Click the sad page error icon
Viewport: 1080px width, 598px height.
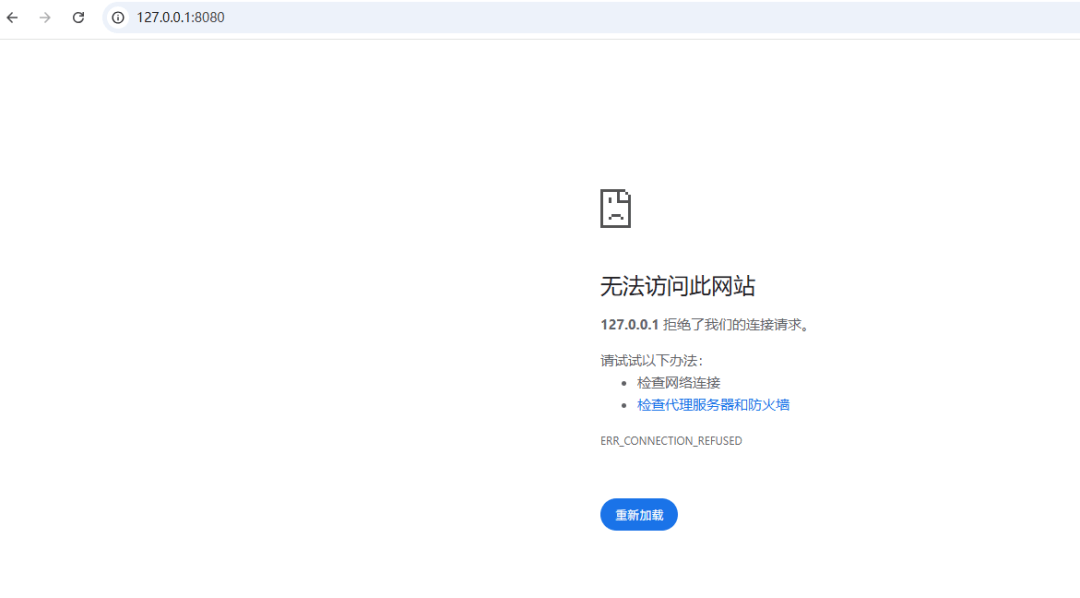(615, 208)
